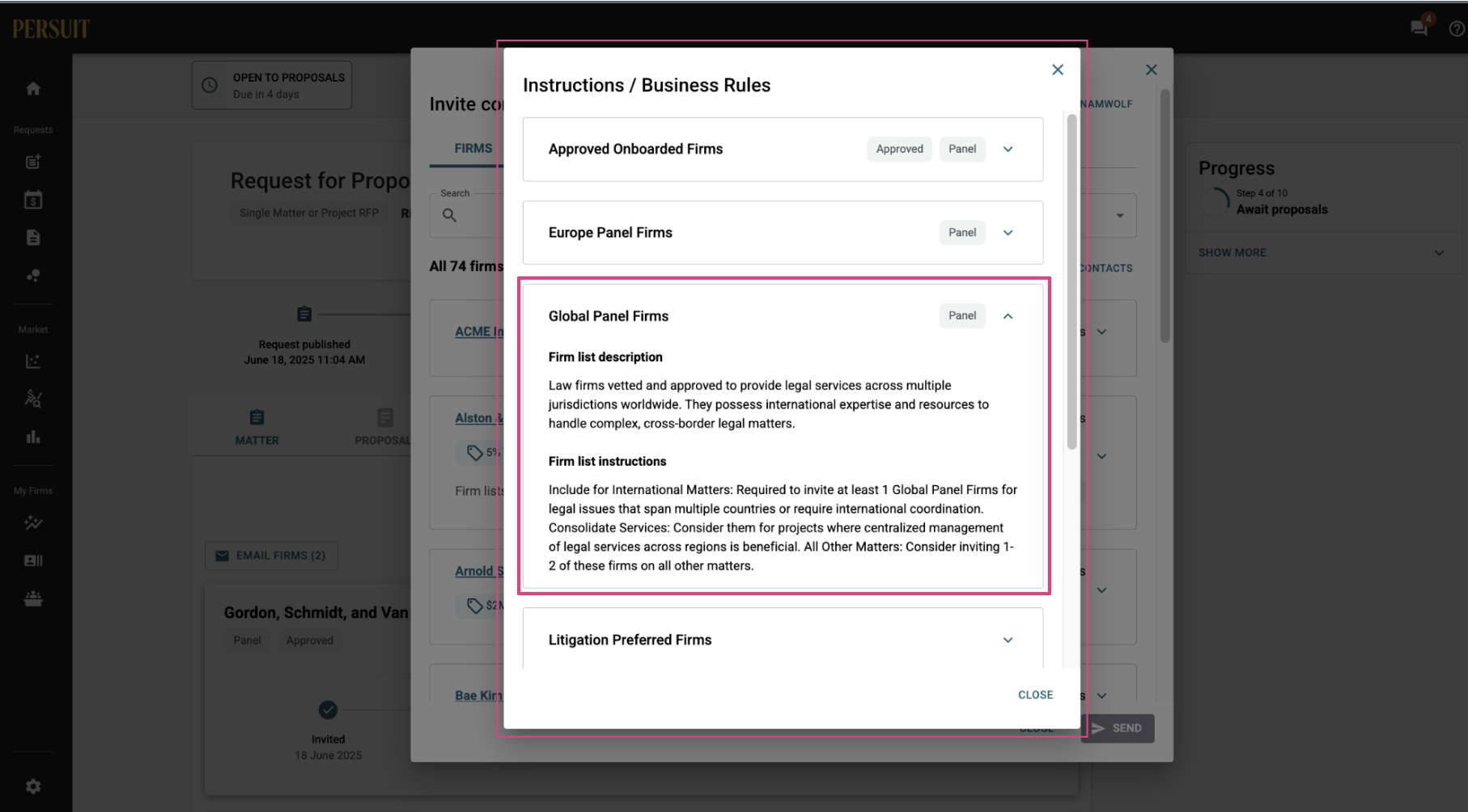Open the My Firms contacts icon
The height and width of the screenshot is (812, 1468).
33,560
